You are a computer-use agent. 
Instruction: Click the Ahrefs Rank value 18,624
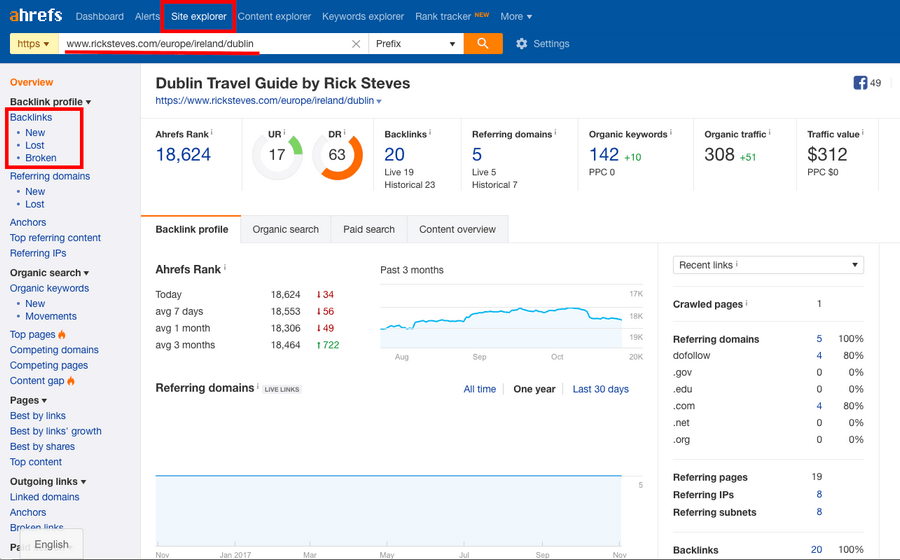coord(183,154)
